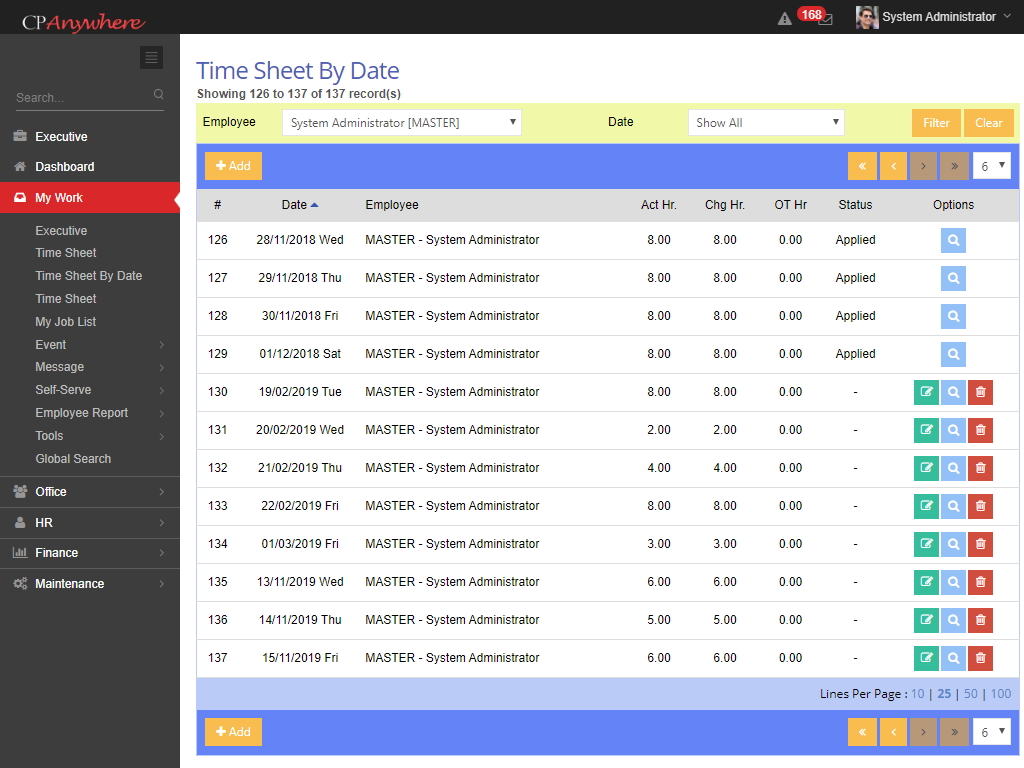Viewport: 1024px width, 768px height.
Task: Delete the 20/02/2019 time sheet entry
Action: (980, 430)
